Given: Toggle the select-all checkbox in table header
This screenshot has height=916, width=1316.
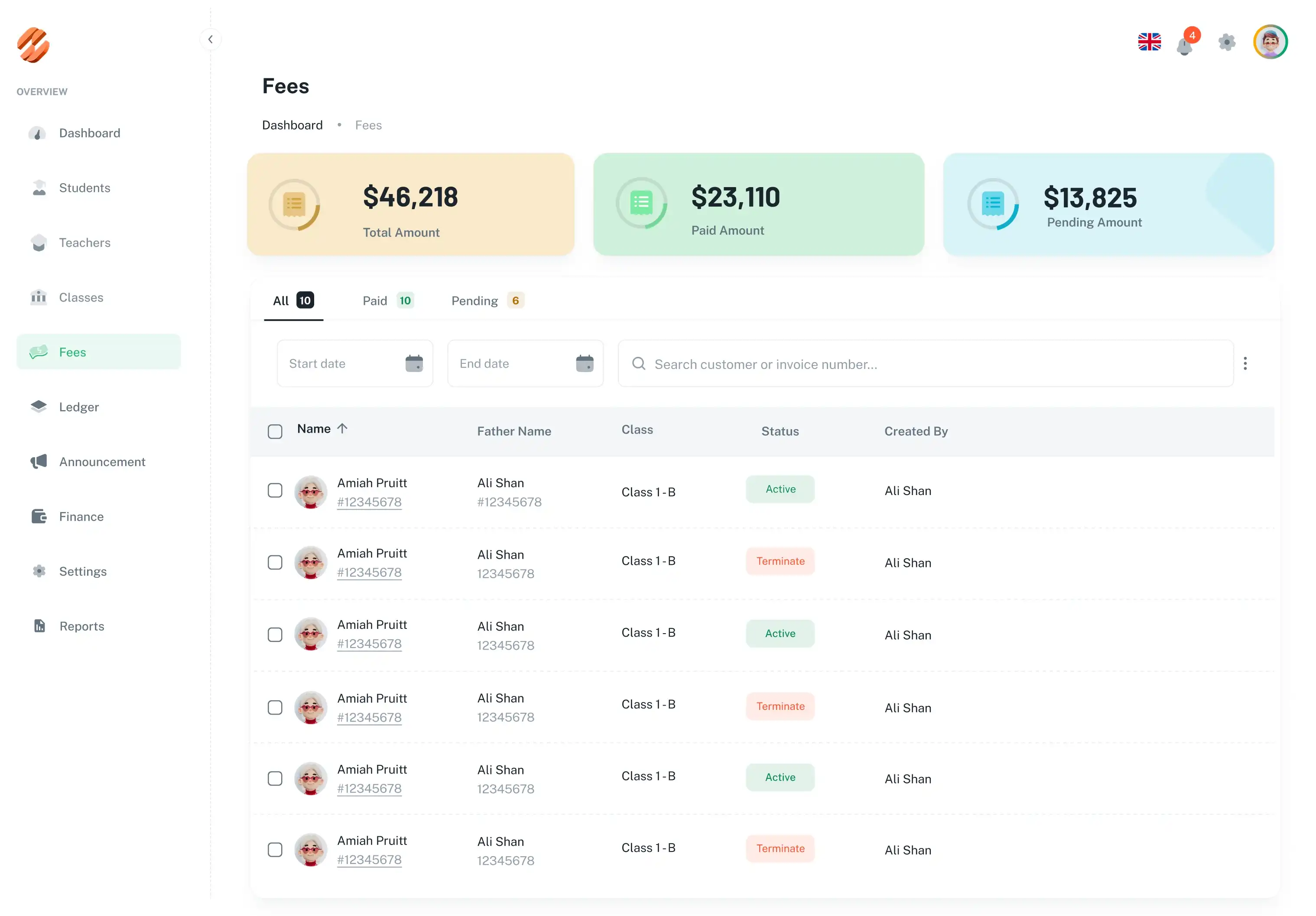Looking at the screenshot, I should (275, 431).
